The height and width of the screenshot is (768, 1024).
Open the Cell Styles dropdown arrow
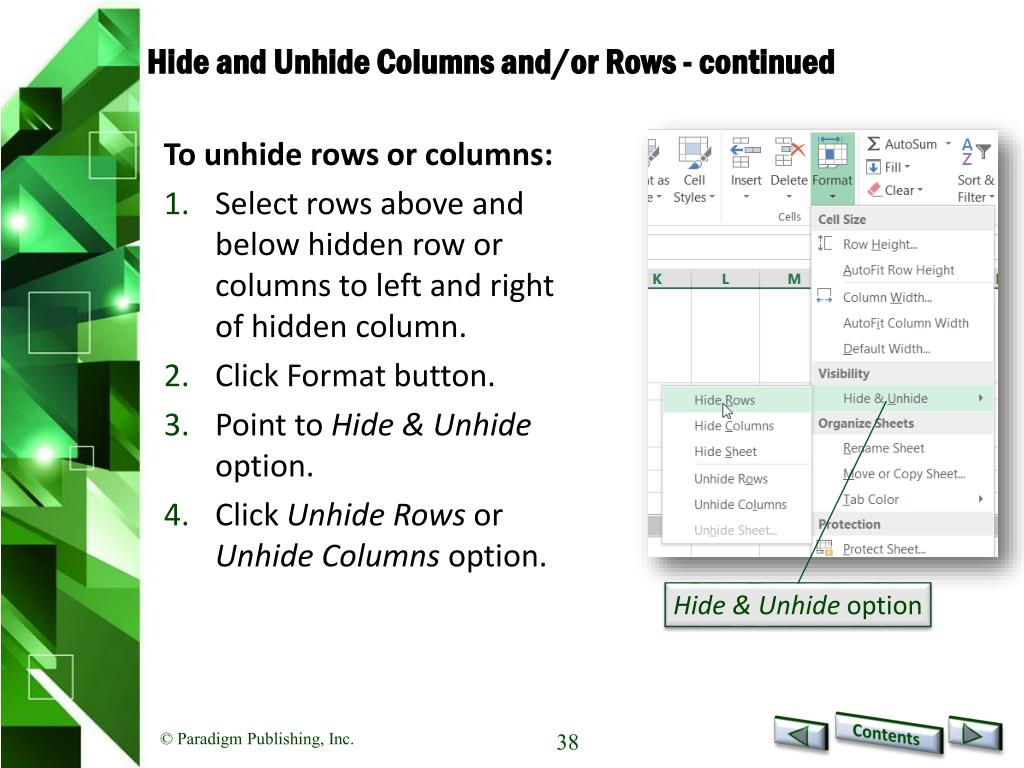coord(712,197)
